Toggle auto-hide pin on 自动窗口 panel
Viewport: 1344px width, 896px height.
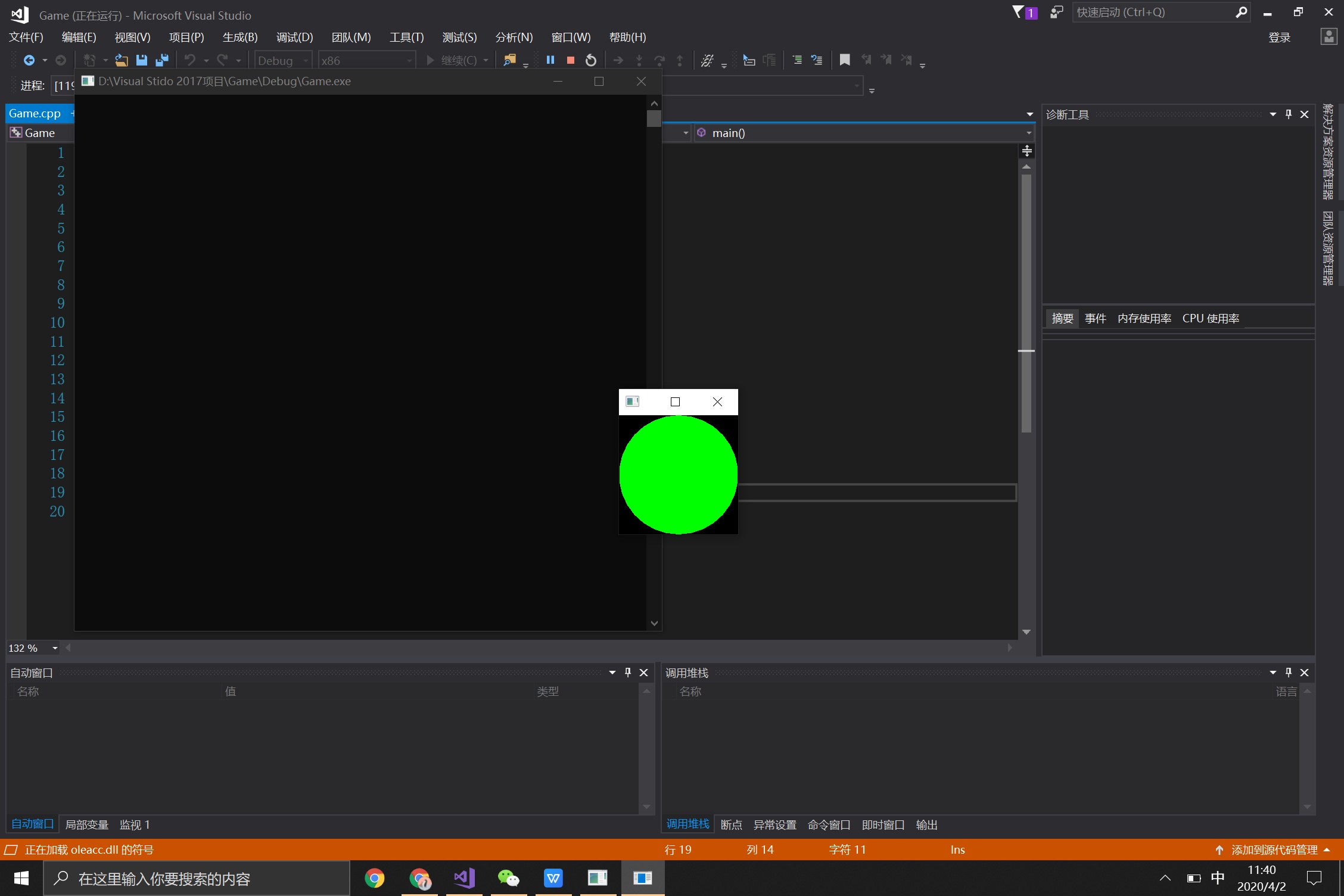[x=627, y=673]
